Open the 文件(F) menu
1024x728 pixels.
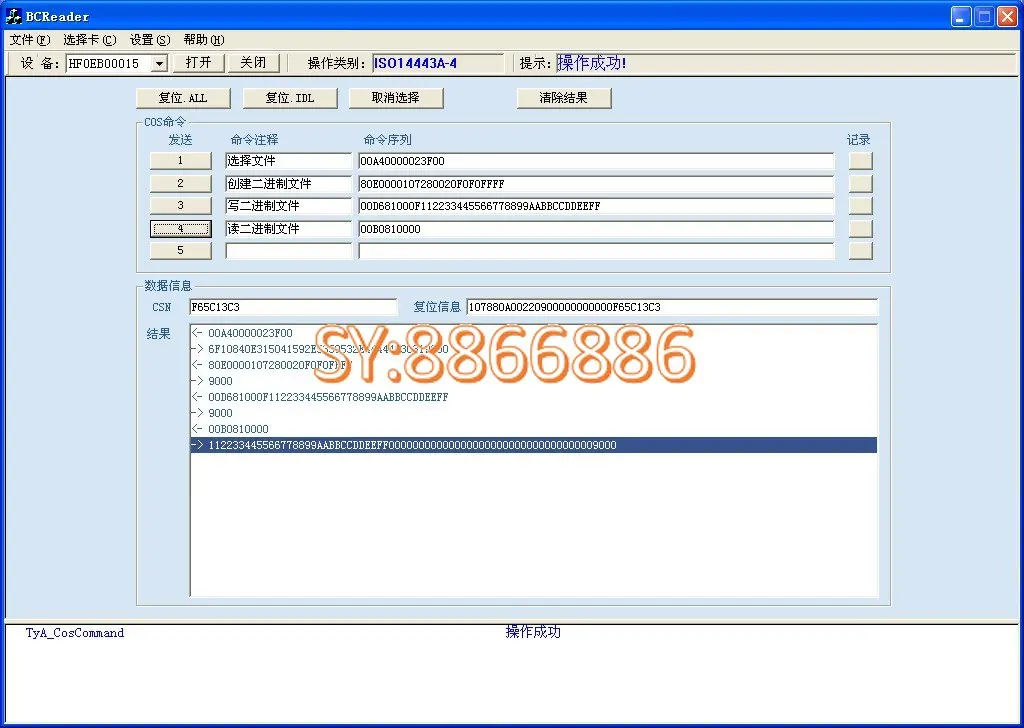[30, 40]
